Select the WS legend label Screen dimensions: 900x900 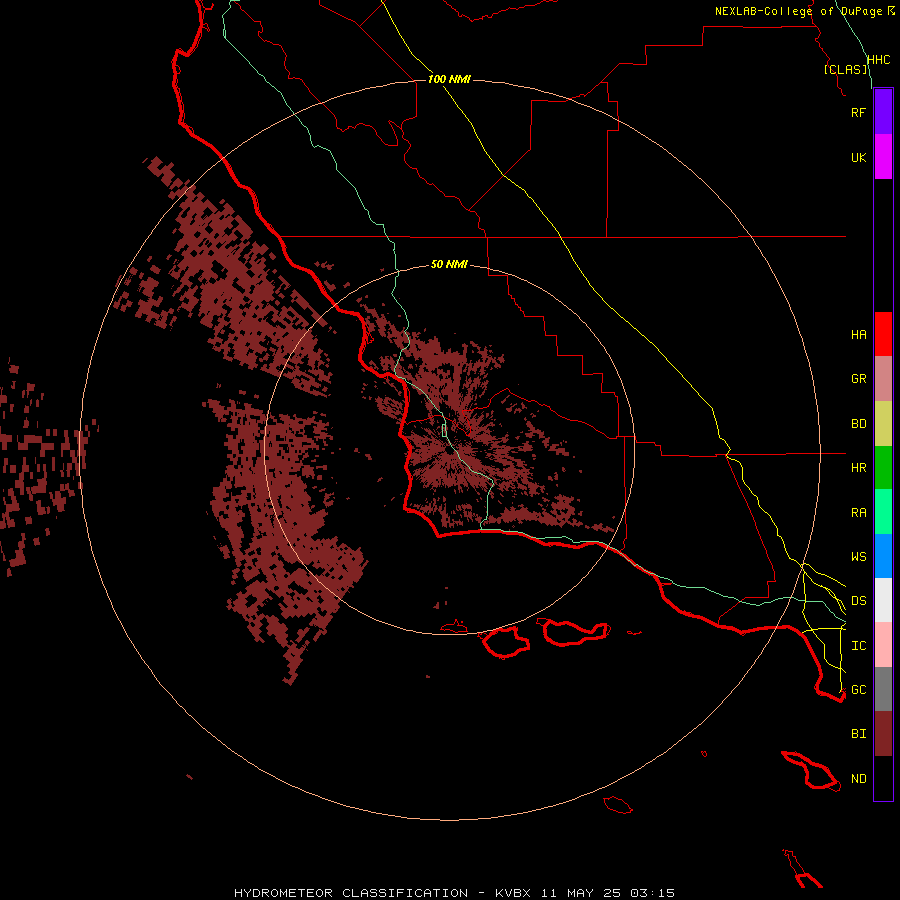(858, 557)
